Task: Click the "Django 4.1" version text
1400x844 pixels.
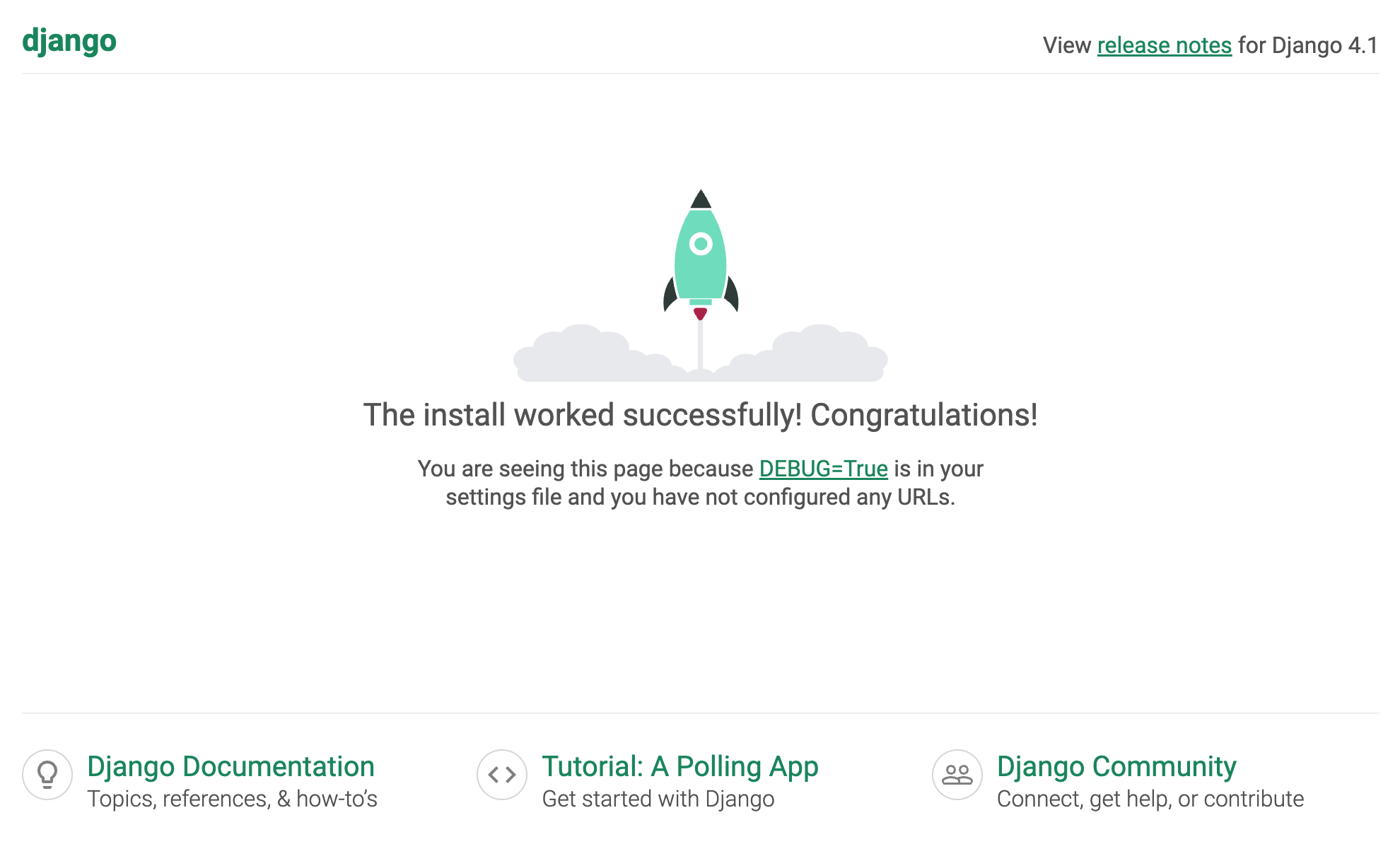Action: click(x=1324, y=45)
